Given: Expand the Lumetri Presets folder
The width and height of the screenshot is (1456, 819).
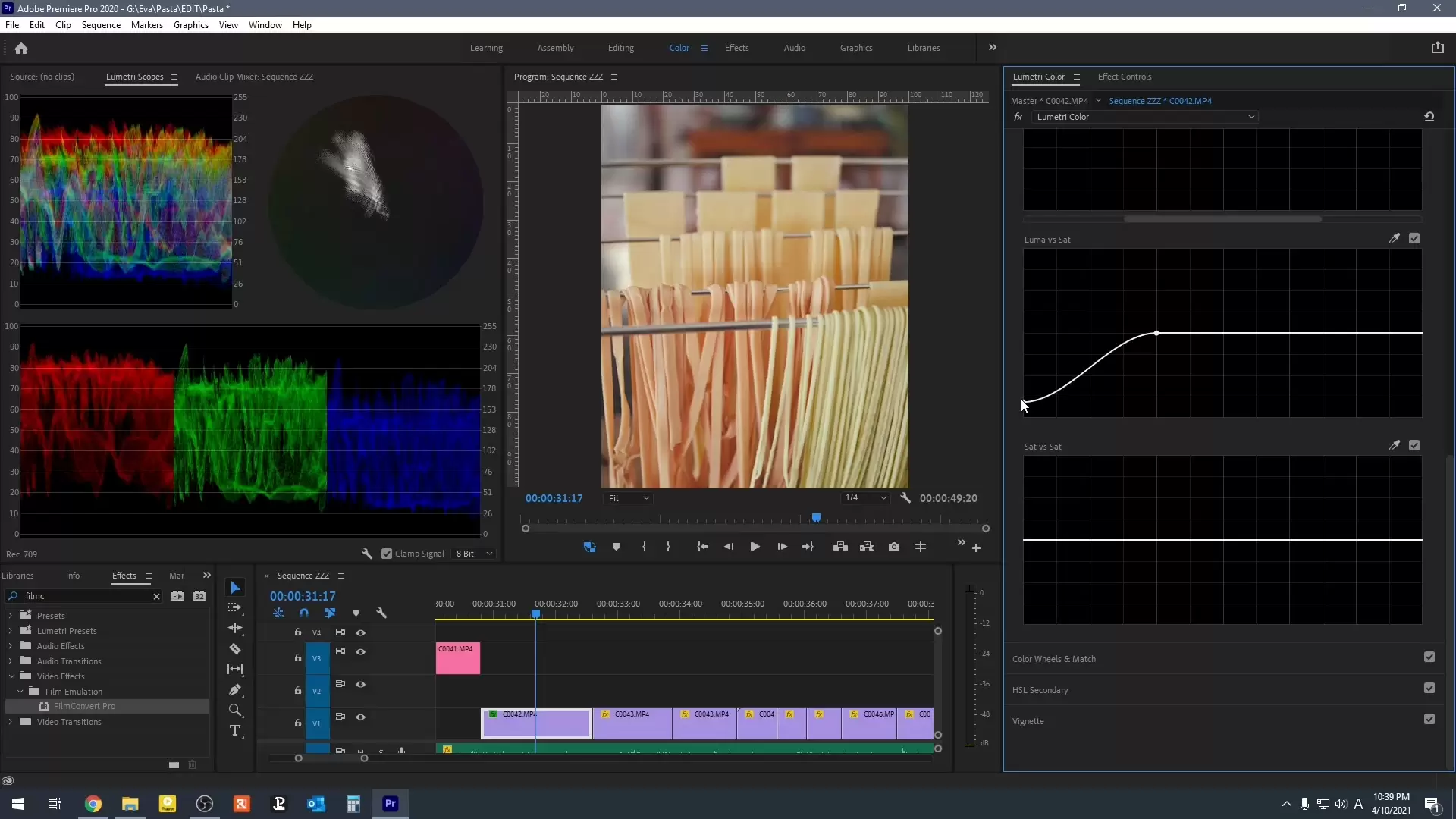Looking at the screenshot, I should click(11, 631).
